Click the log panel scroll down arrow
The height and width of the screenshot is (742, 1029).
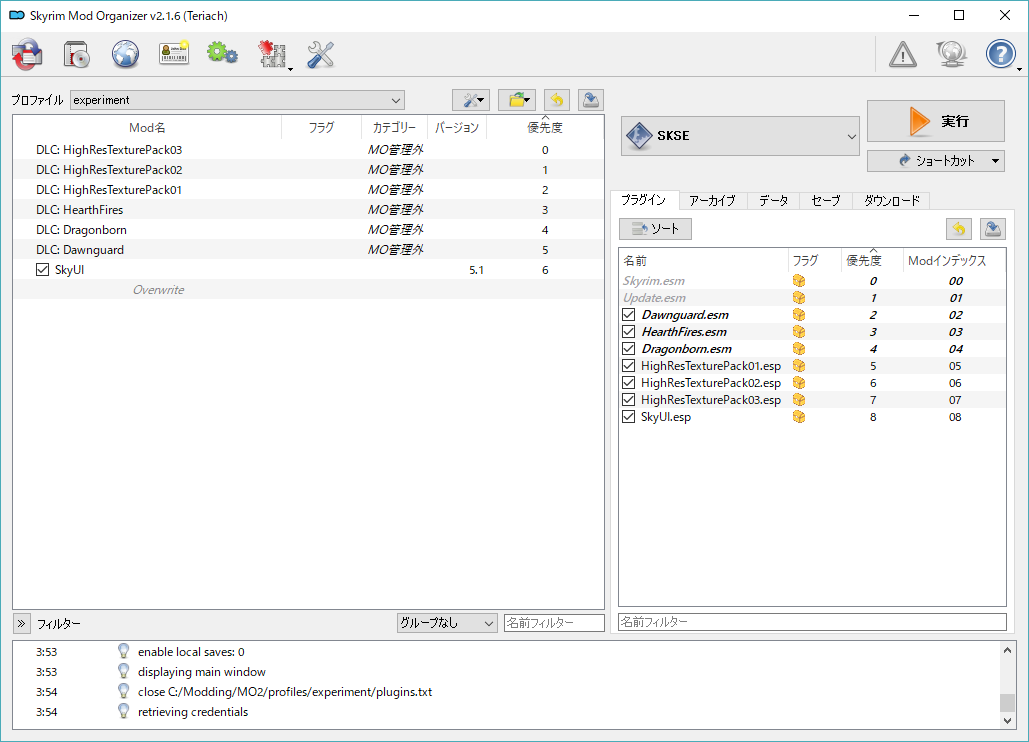point(1007,720)
